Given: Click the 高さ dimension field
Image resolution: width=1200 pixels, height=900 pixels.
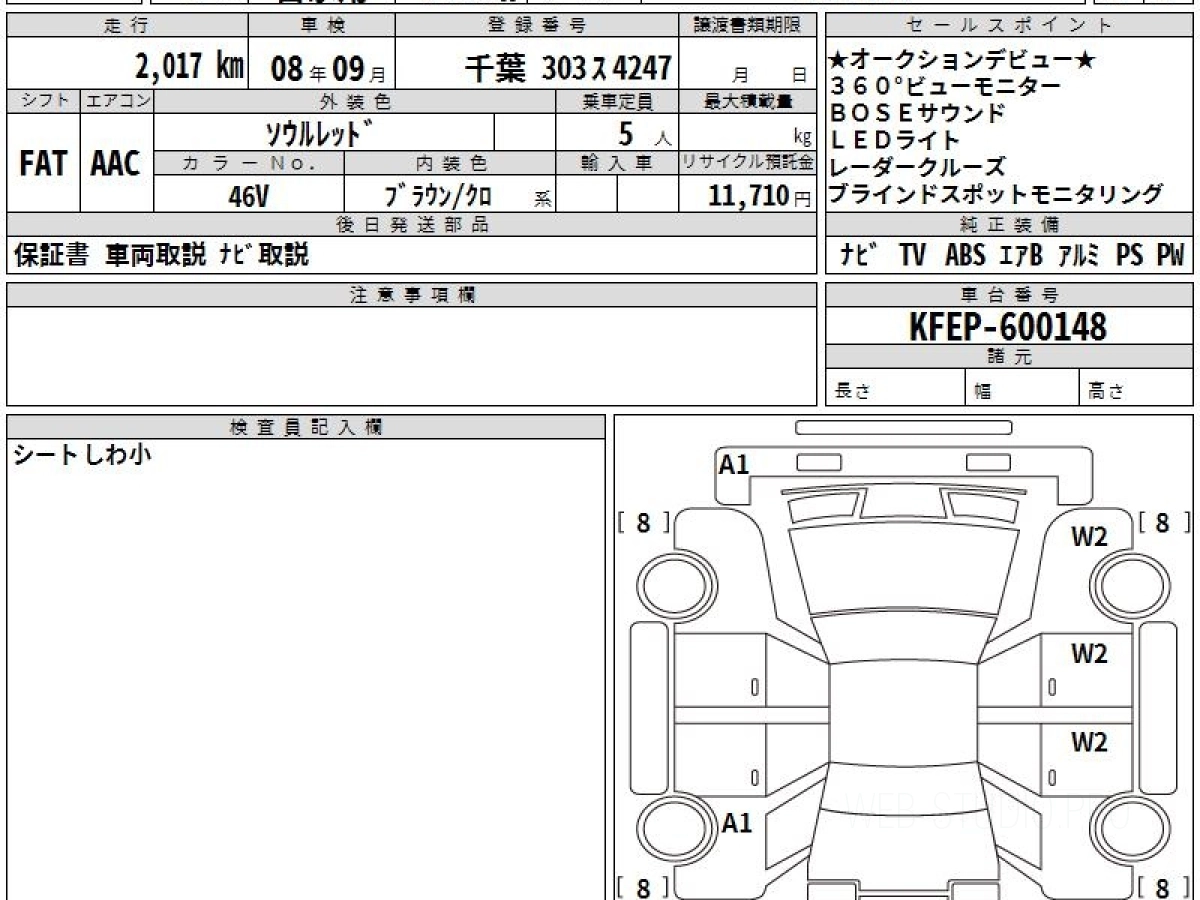Looking at the screenshot, I should tap(1136, 387).
